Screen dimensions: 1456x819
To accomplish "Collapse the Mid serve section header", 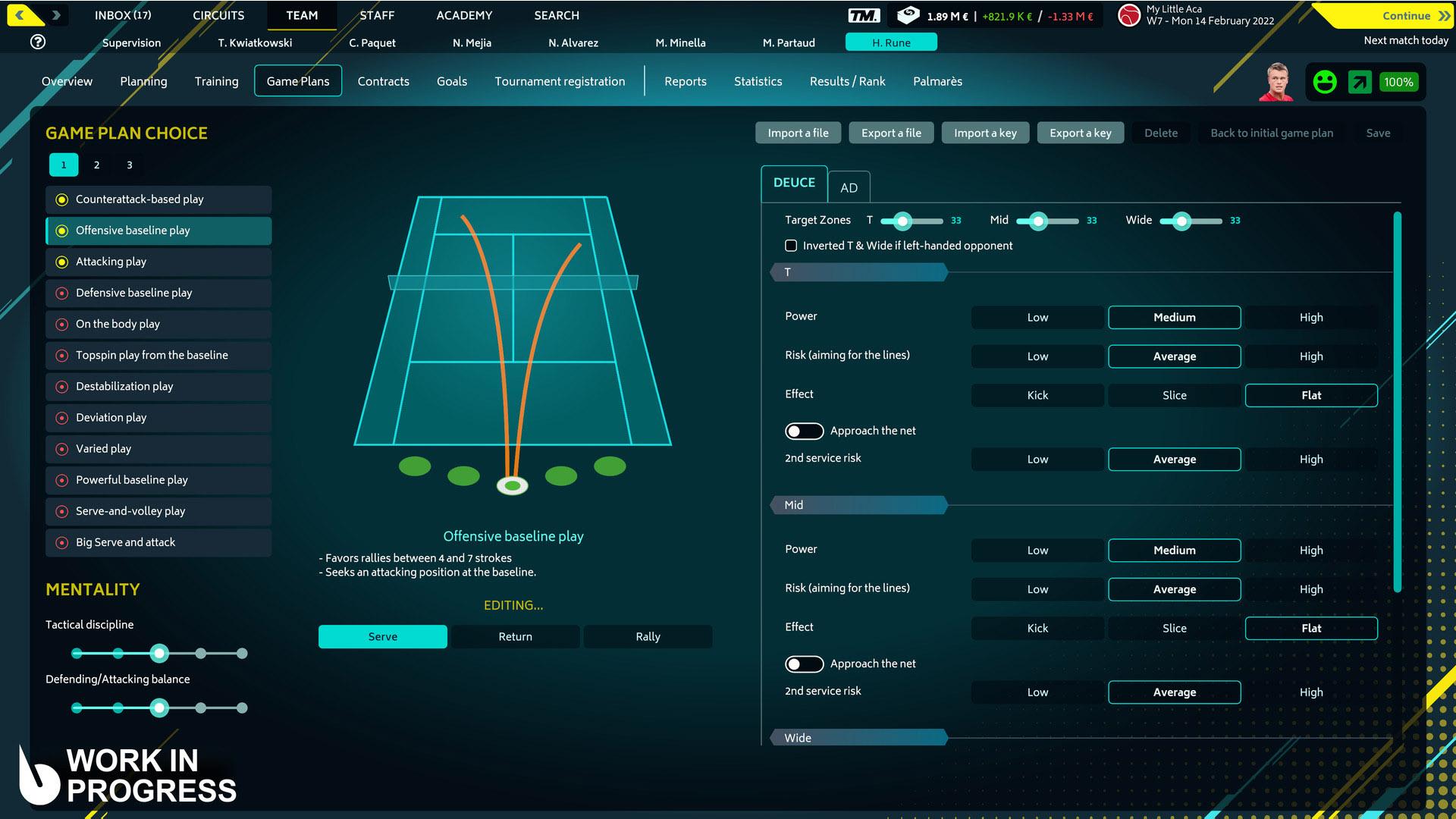I will point(858,505).
